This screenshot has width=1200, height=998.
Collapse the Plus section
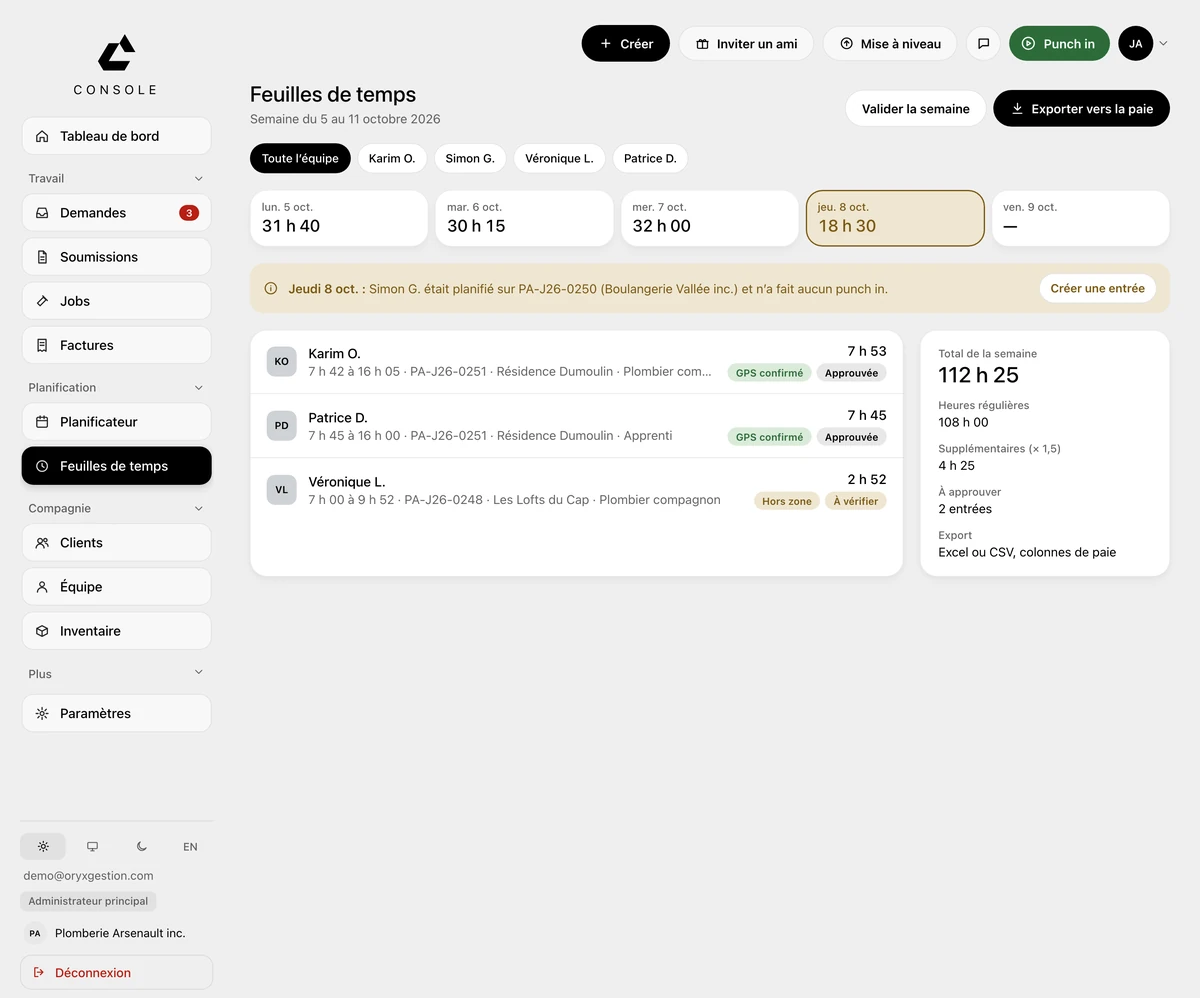(x=198, y=673)
